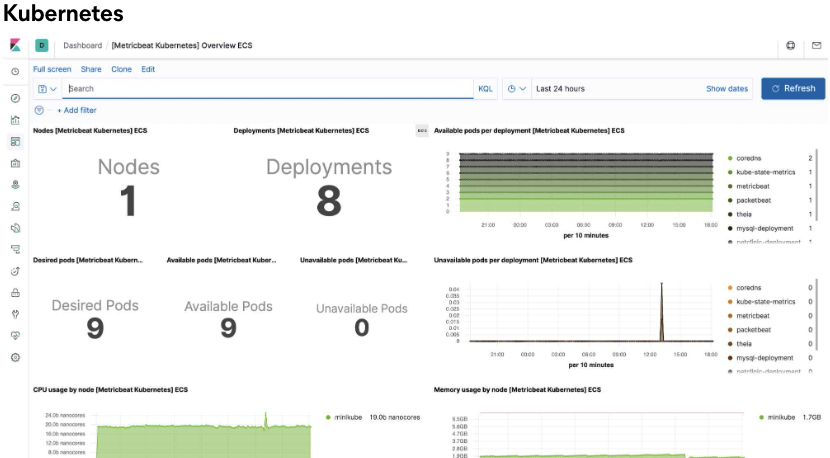The width and height of the screenshot is (830, 458).
Task: Click the green minikube CPU legend dot
Action: click(x=328, y=417)
